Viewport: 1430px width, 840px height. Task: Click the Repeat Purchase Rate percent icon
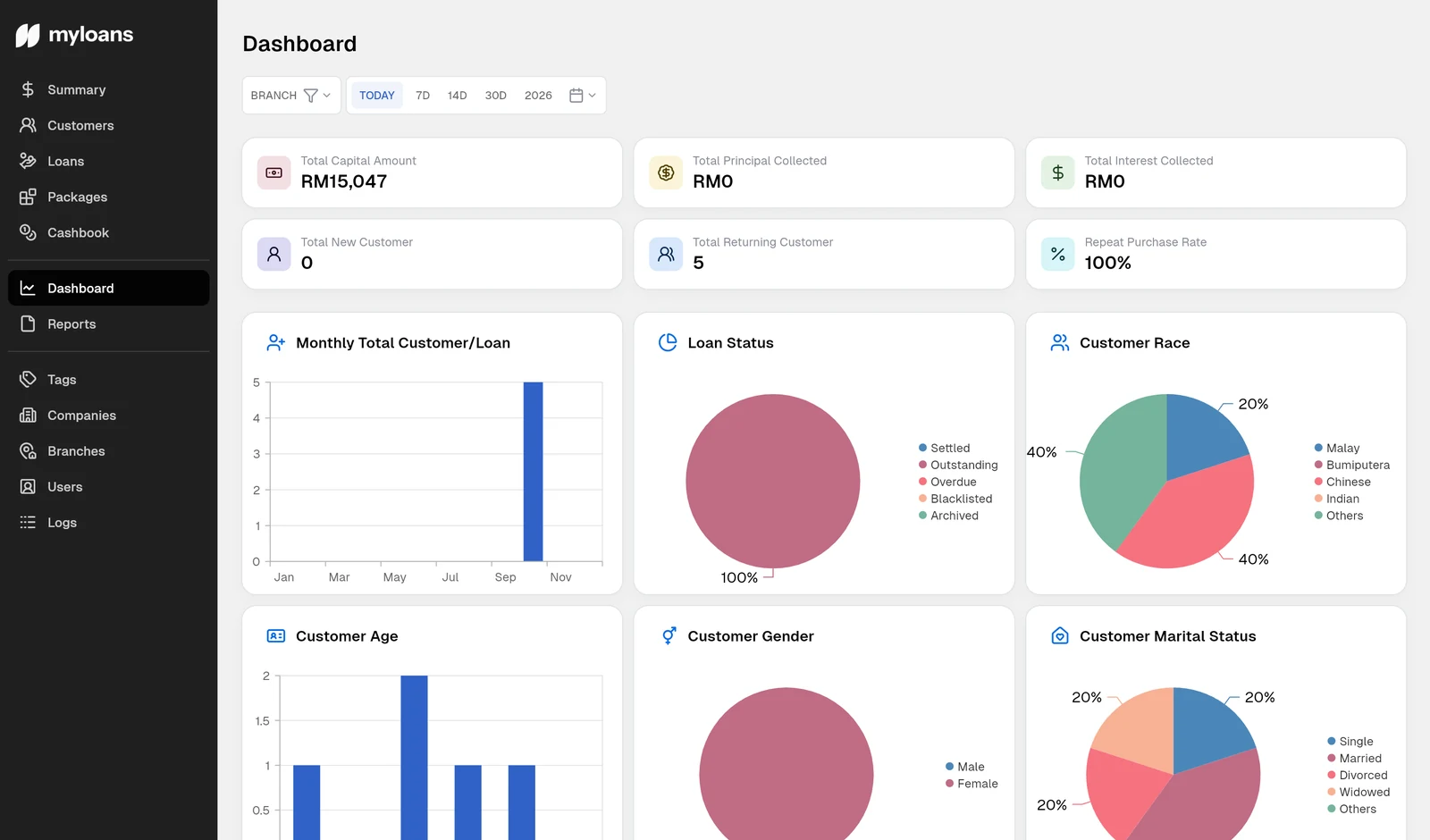click(x=1058, y=254)
